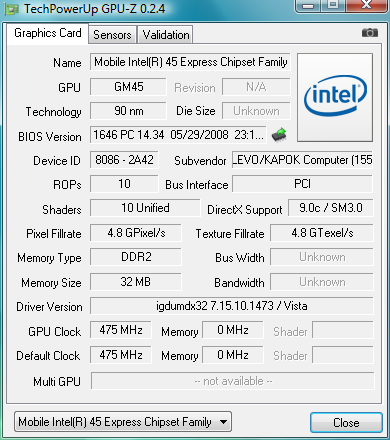Maximize the GPU-Z window
Viewport: 390px width, 440px height.
[333, 5]
